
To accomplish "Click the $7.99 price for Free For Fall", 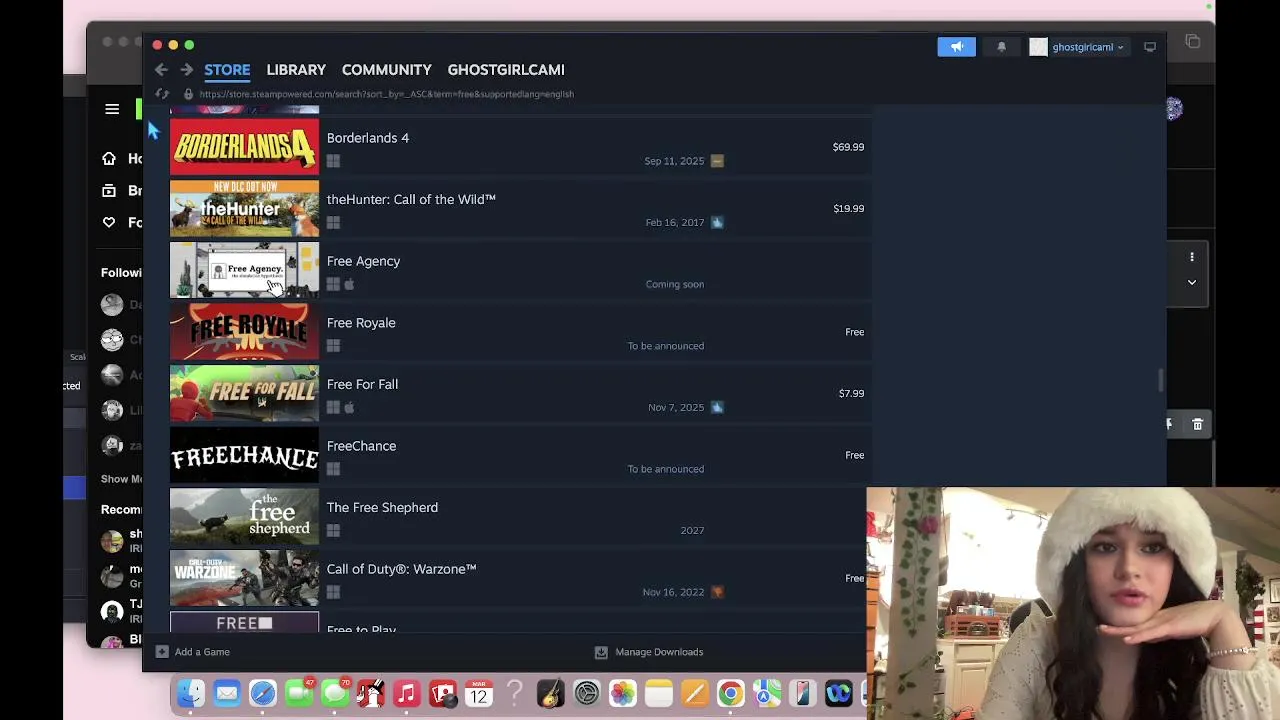I will click(851, 394).
